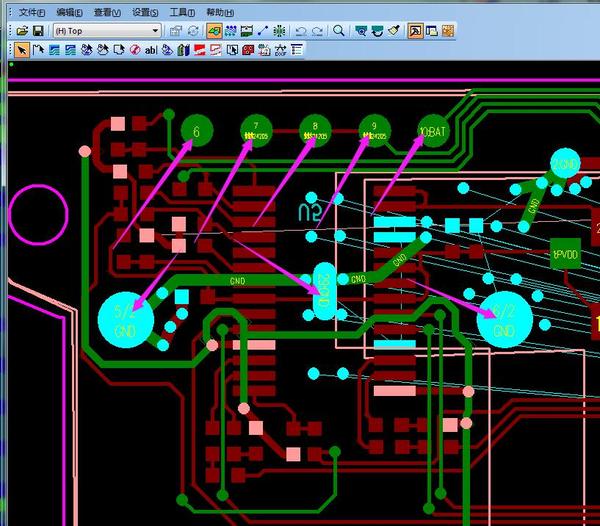Open the '(H) Top' layer dropdown
The width and height of the screenshot is (600, 526).
(x=107, y=31)
